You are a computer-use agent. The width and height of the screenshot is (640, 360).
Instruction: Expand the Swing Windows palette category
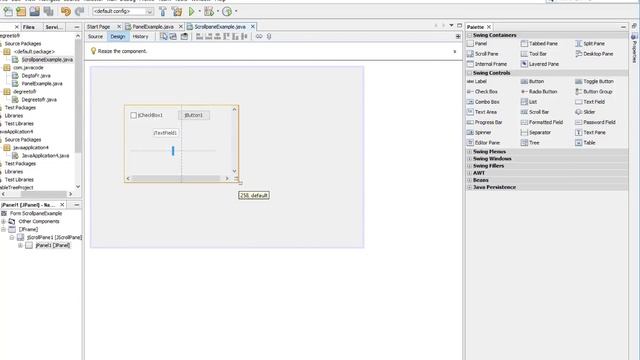469,159
